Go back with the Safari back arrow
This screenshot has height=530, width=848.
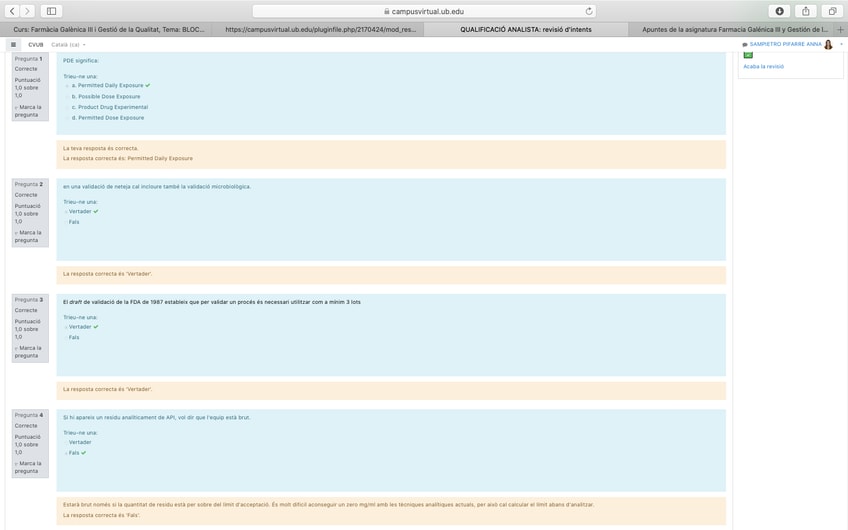click(x=12, y=11)
